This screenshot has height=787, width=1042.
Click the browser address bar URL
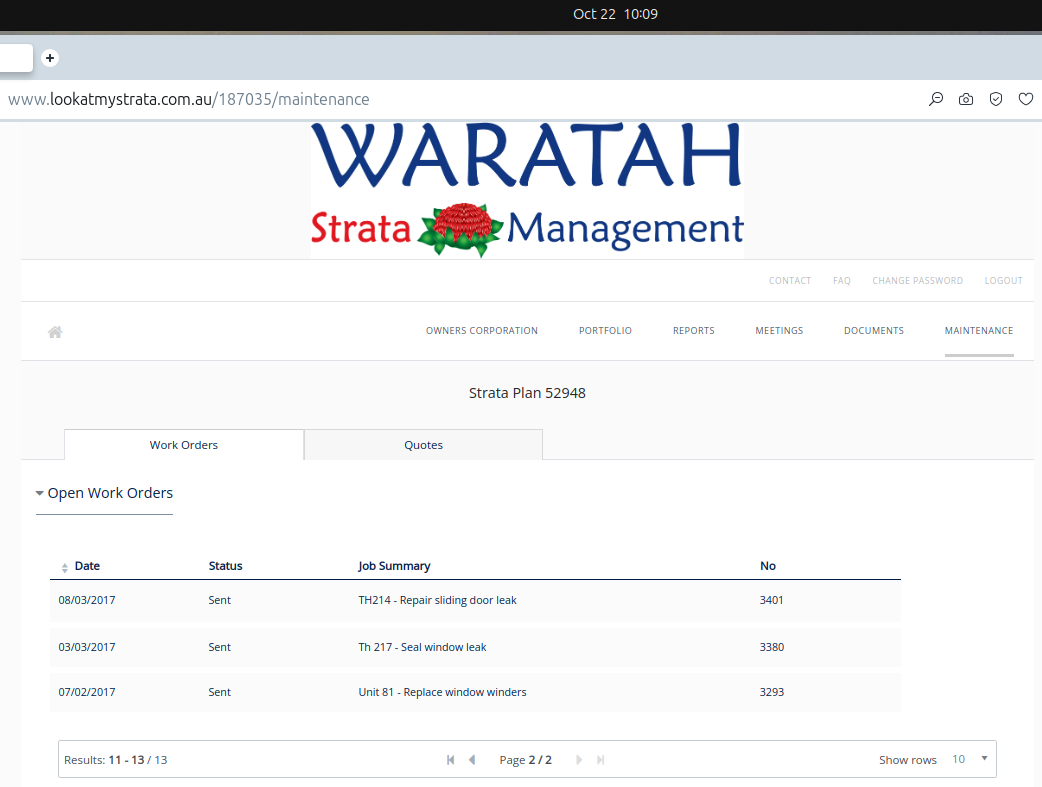point(189,99)
